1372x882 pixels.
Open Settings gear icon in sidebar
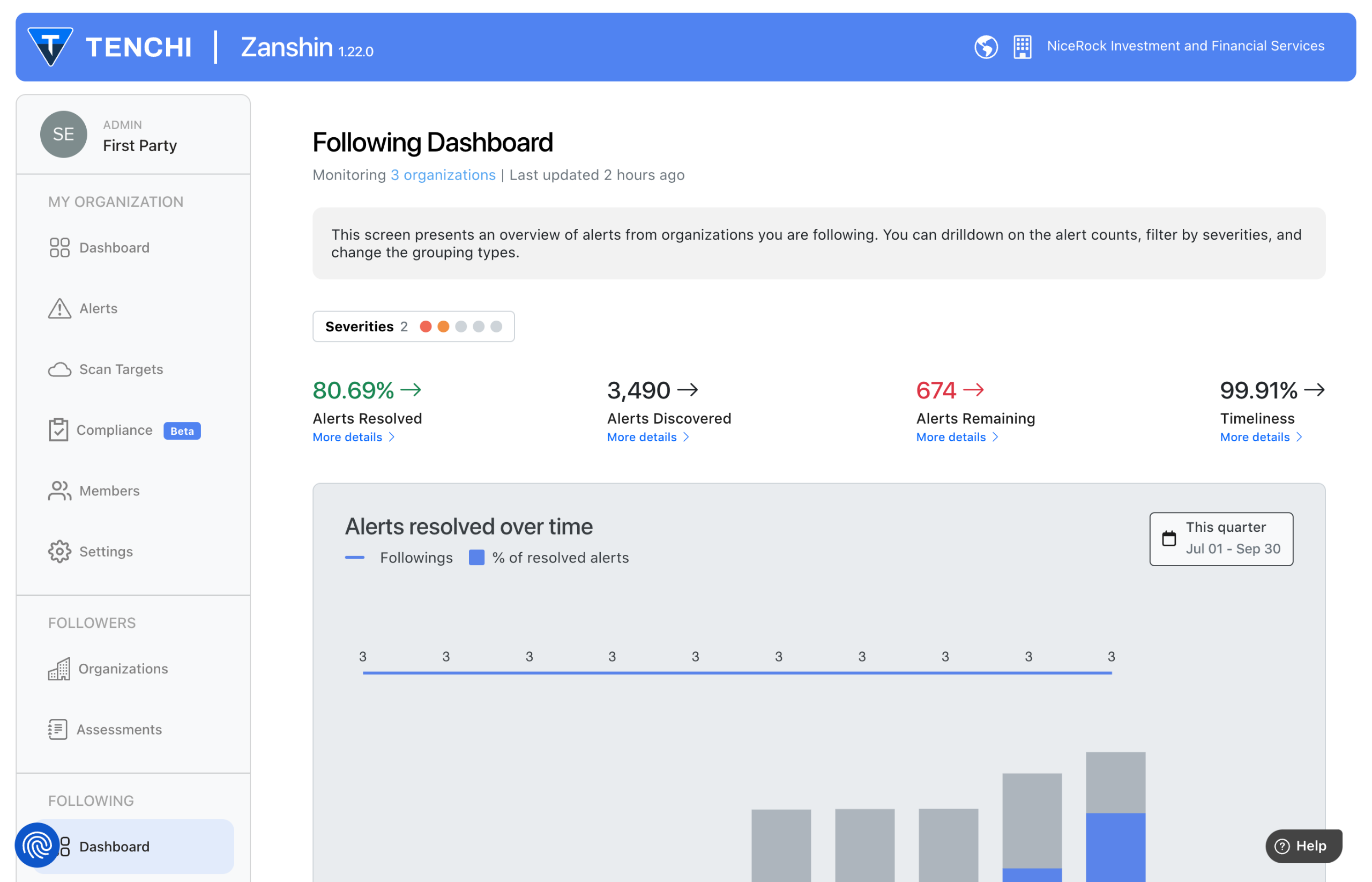tap(59, 552)
